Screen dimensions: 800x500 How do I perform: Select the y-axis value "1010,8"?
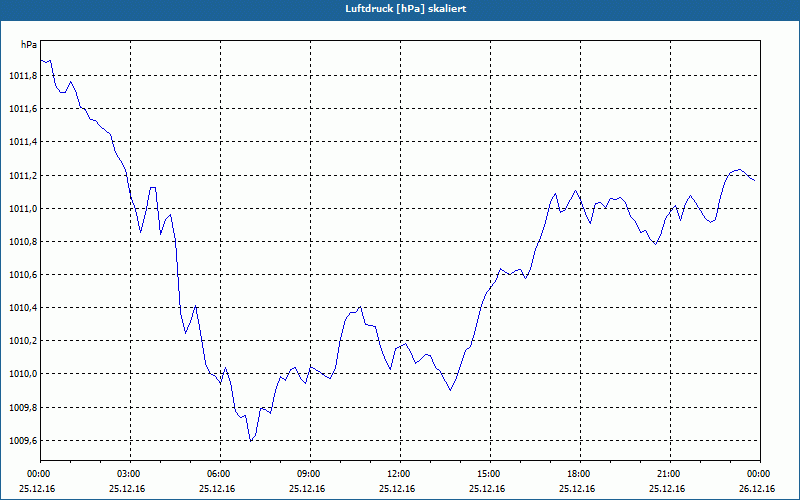coord(23,242)
